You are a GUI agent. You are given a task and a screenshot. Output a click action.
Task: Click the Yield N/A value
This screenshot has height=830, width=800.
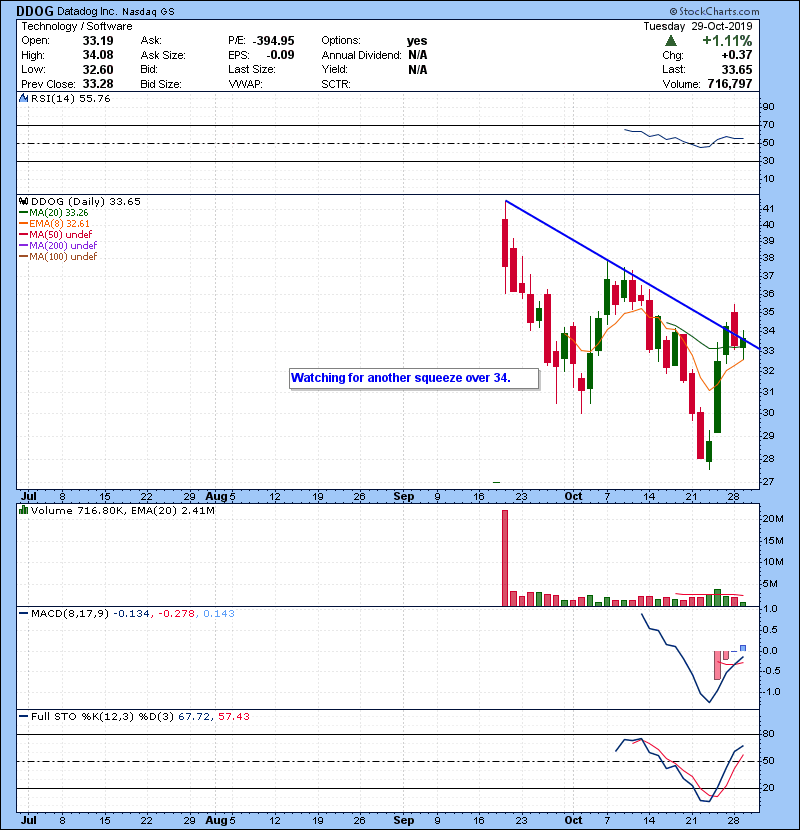(417, 69)
